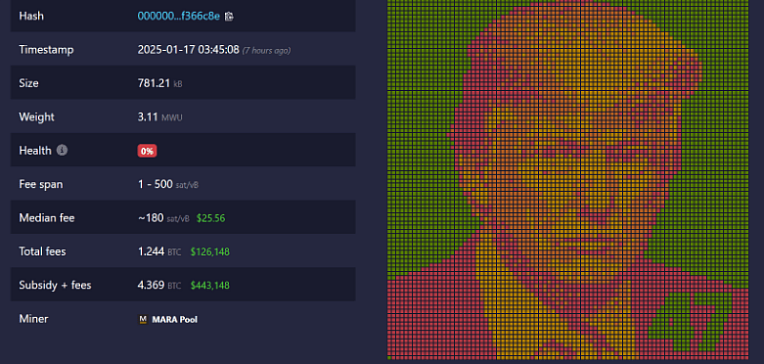This screenshot has height=364, width=764.
Task: Click the Health info icon
Action: click(x=62, y=151)
